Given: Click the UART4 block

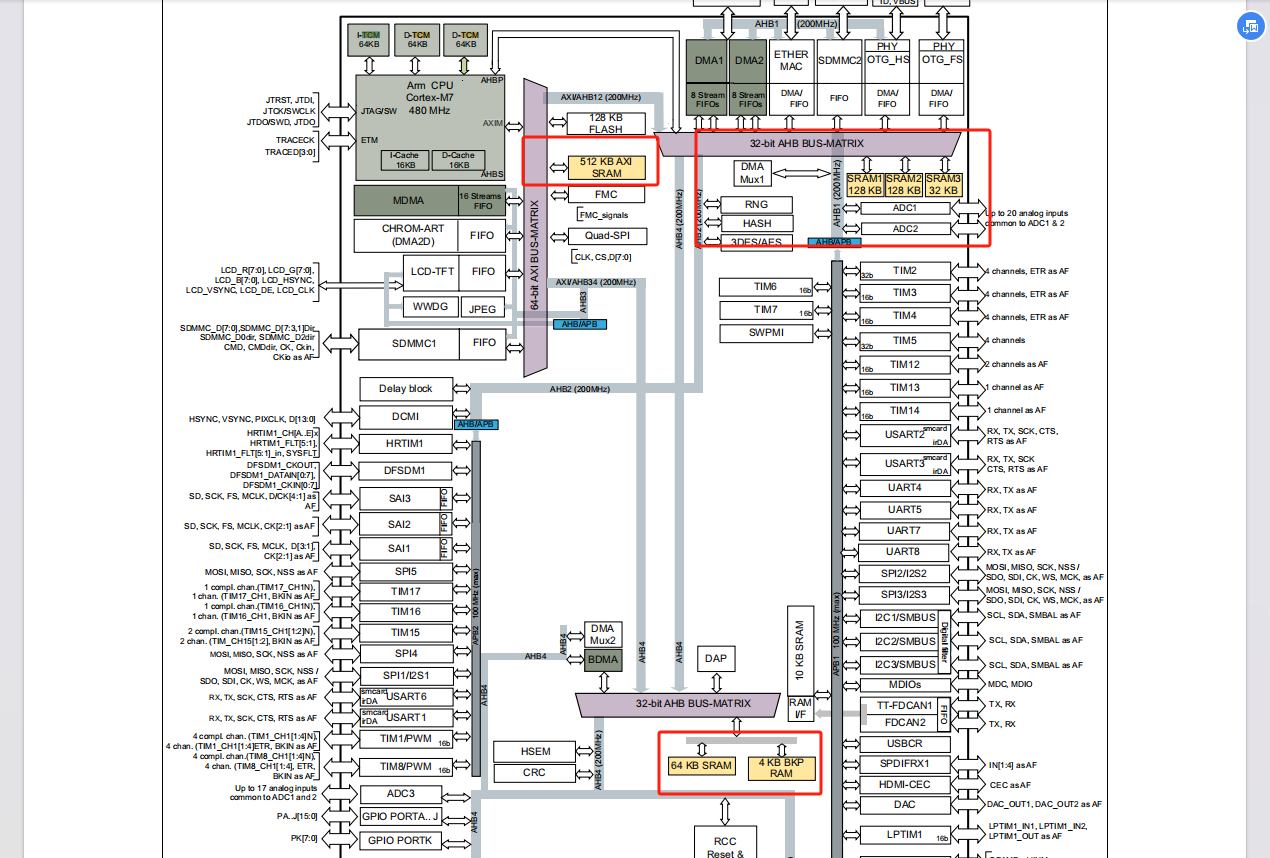Looking at the screenshot, I should [x=905, y=488].
